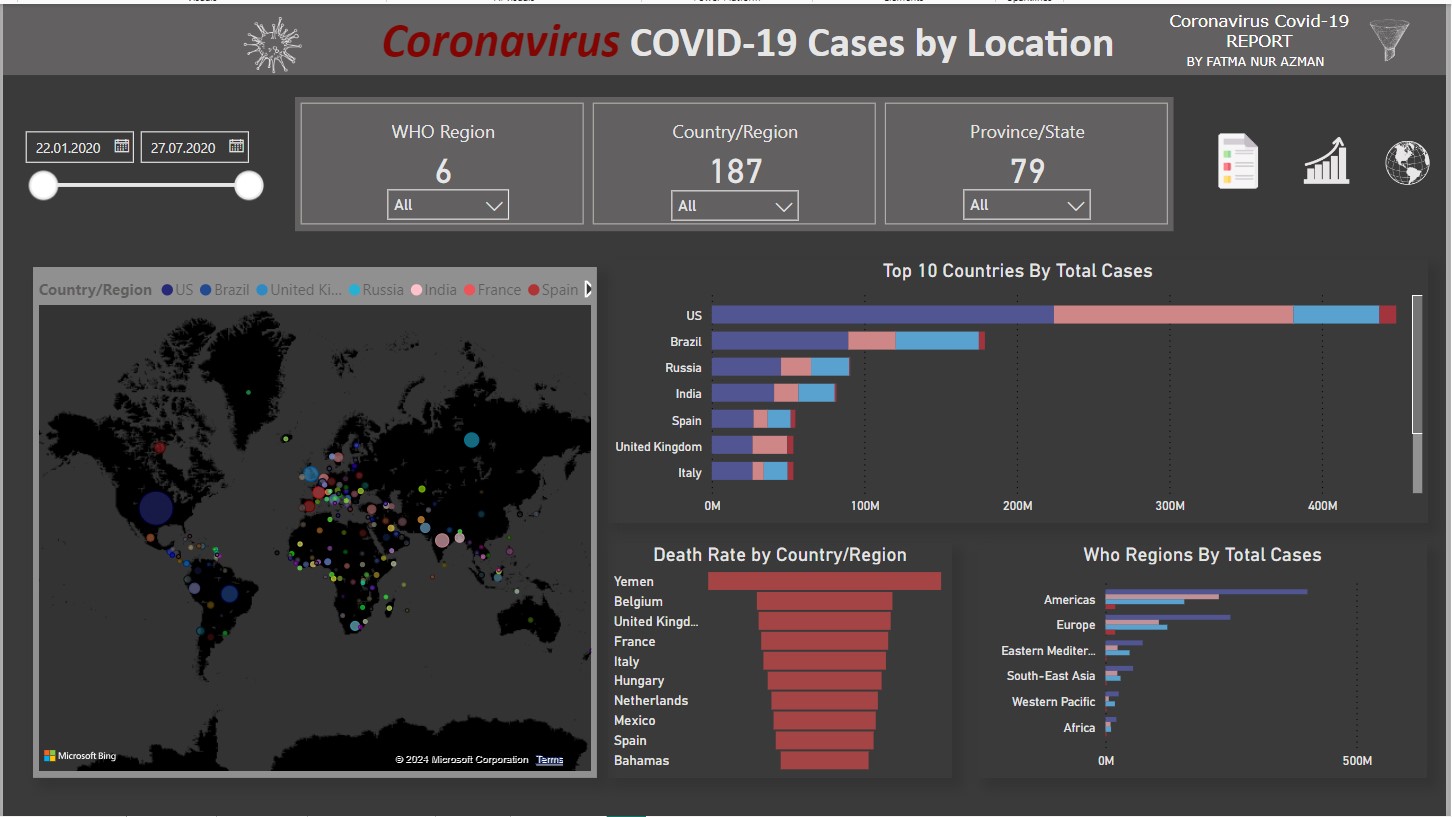Image resolution: width=1452 pixels, height=817 pixels.
Task: Click the Microsoft Bing logo on map
Action: (x=80, y=756)
